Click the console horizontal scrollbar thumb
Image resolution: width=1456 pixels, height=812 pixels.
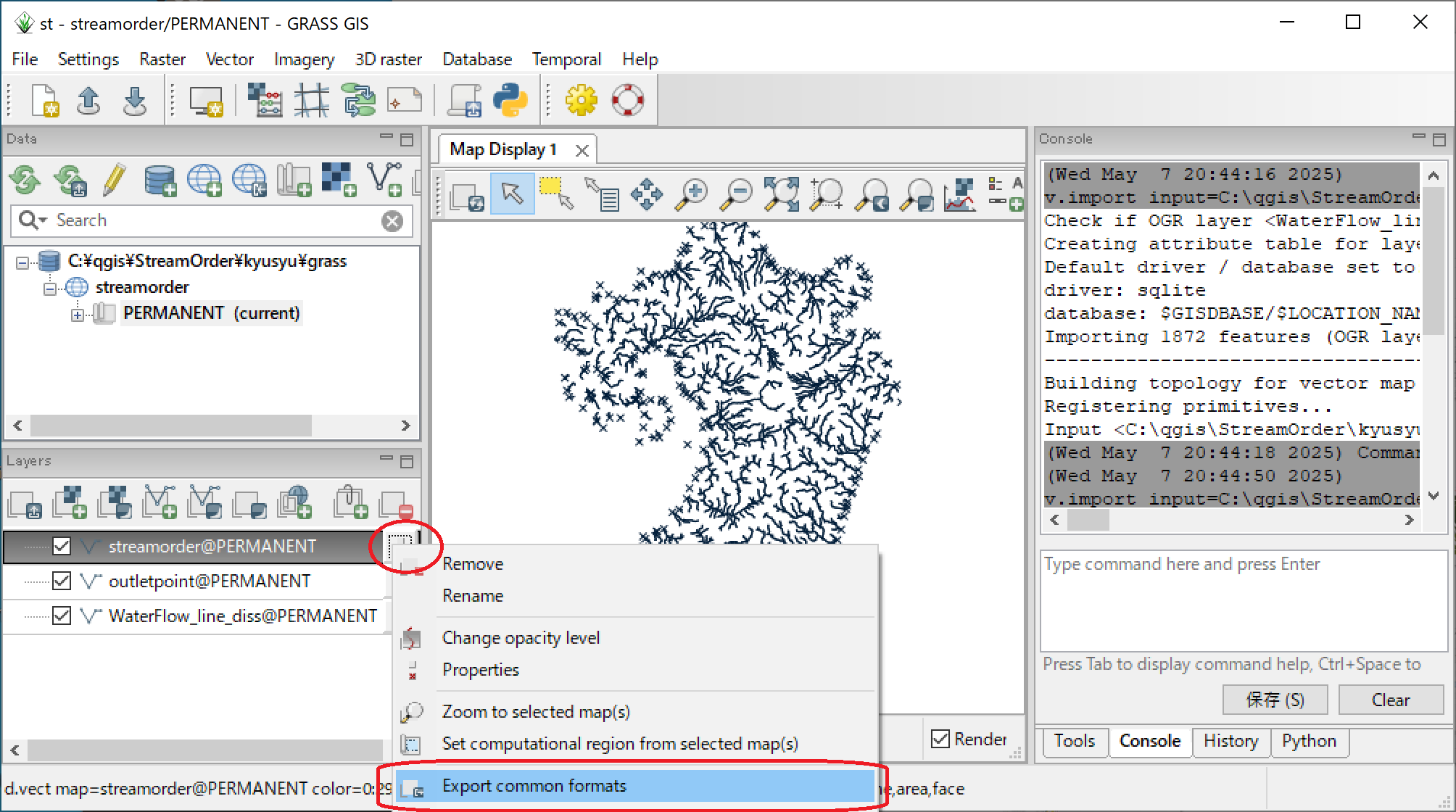[x=1088, y=520]
